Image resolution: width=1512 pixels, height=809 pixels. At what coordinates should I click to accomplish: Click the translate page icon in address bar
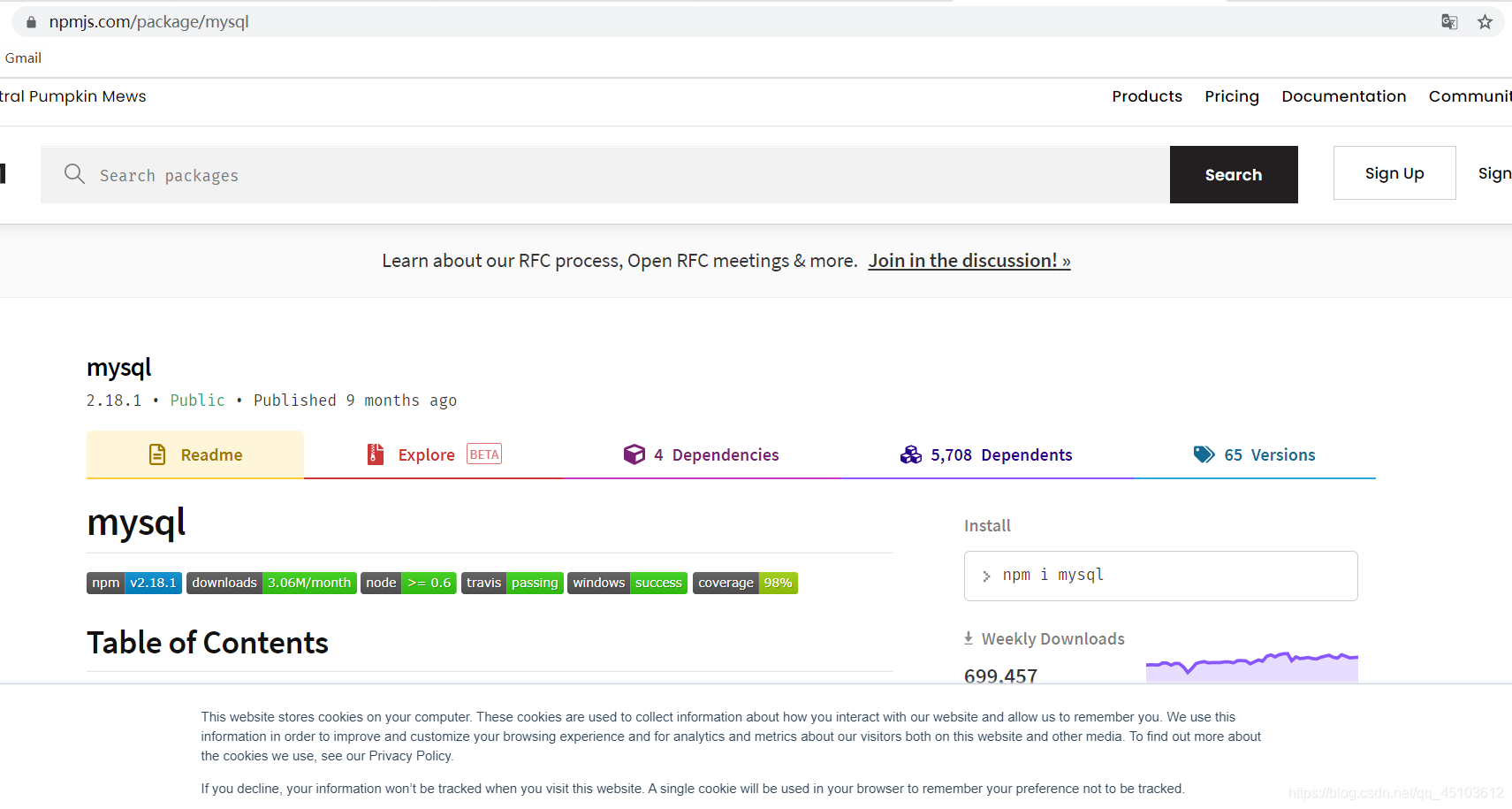coord(1449,22)
